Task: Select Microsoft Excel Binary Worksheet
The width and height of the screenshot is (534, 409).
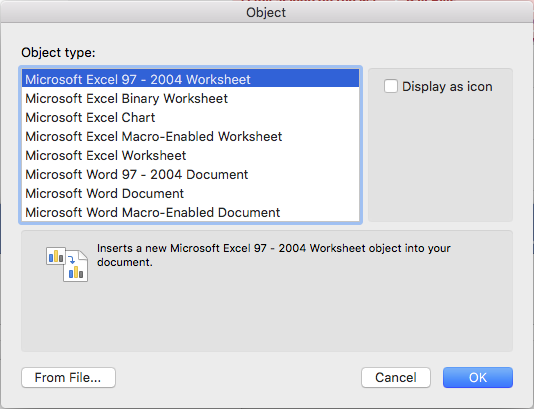Action: 190,98
